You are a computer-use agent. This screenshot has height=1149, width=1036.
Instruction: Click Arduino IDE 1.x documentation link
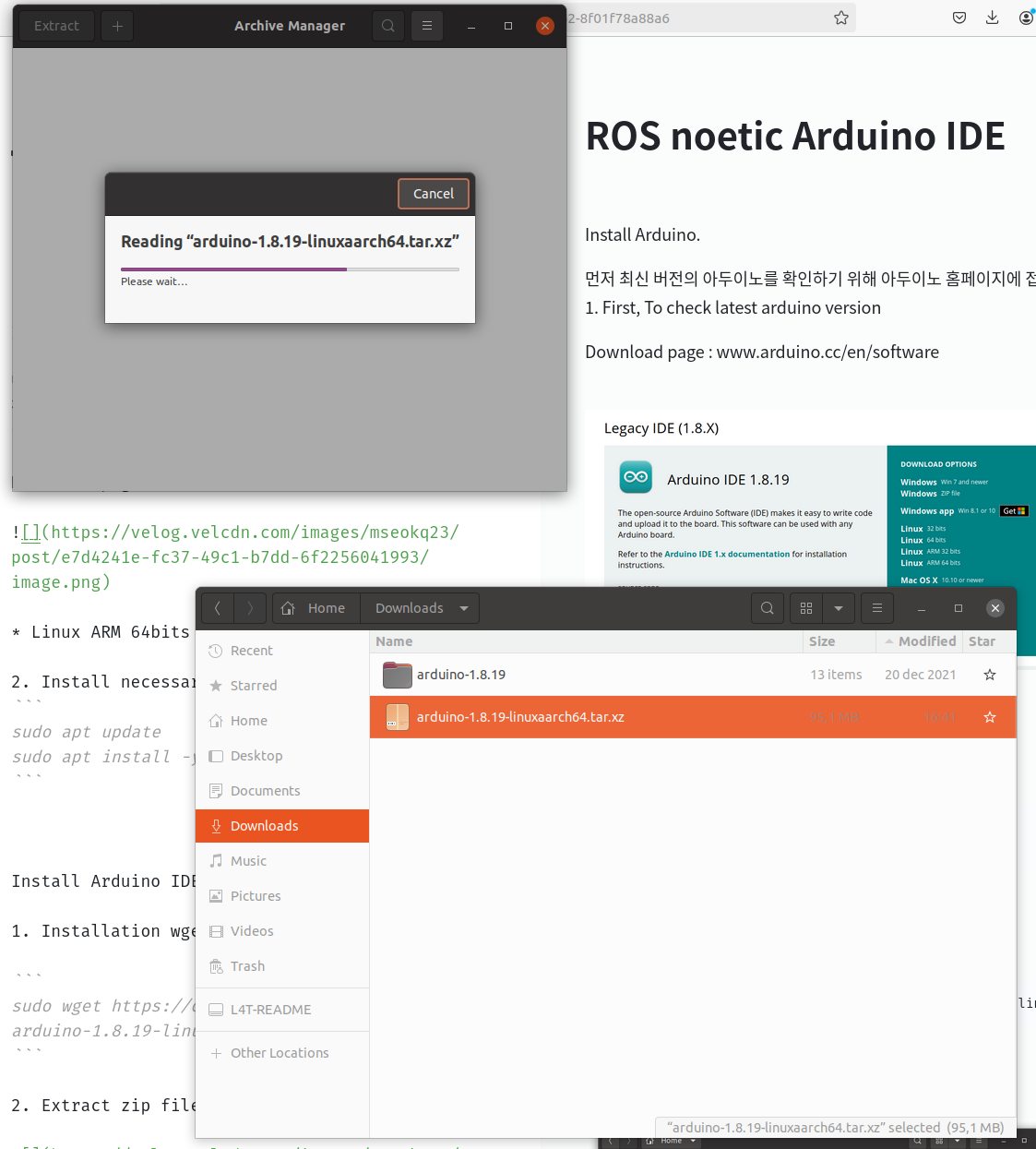pyautogui.click(x=727, y=554)
